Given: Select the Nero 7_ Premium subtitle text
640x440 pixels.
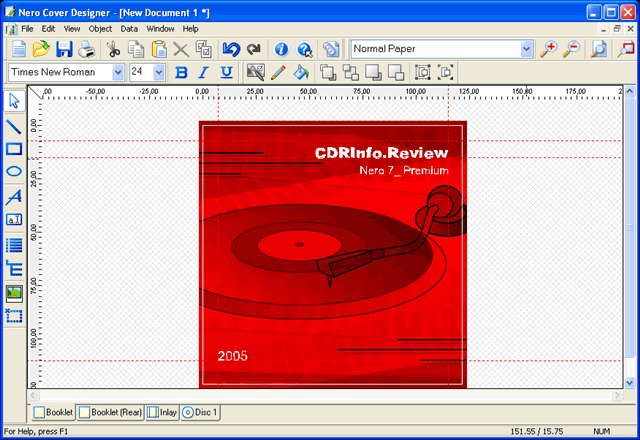Looking at the screenshot, I should click(404, 171).
